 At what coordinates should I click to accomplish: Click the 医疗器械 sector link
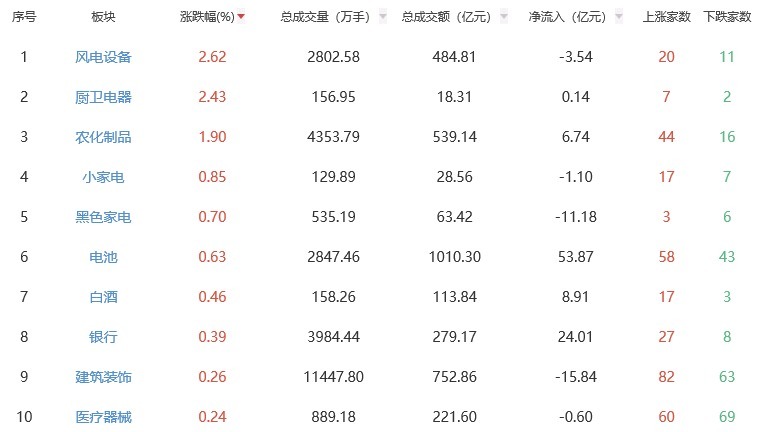pos(103,417)
